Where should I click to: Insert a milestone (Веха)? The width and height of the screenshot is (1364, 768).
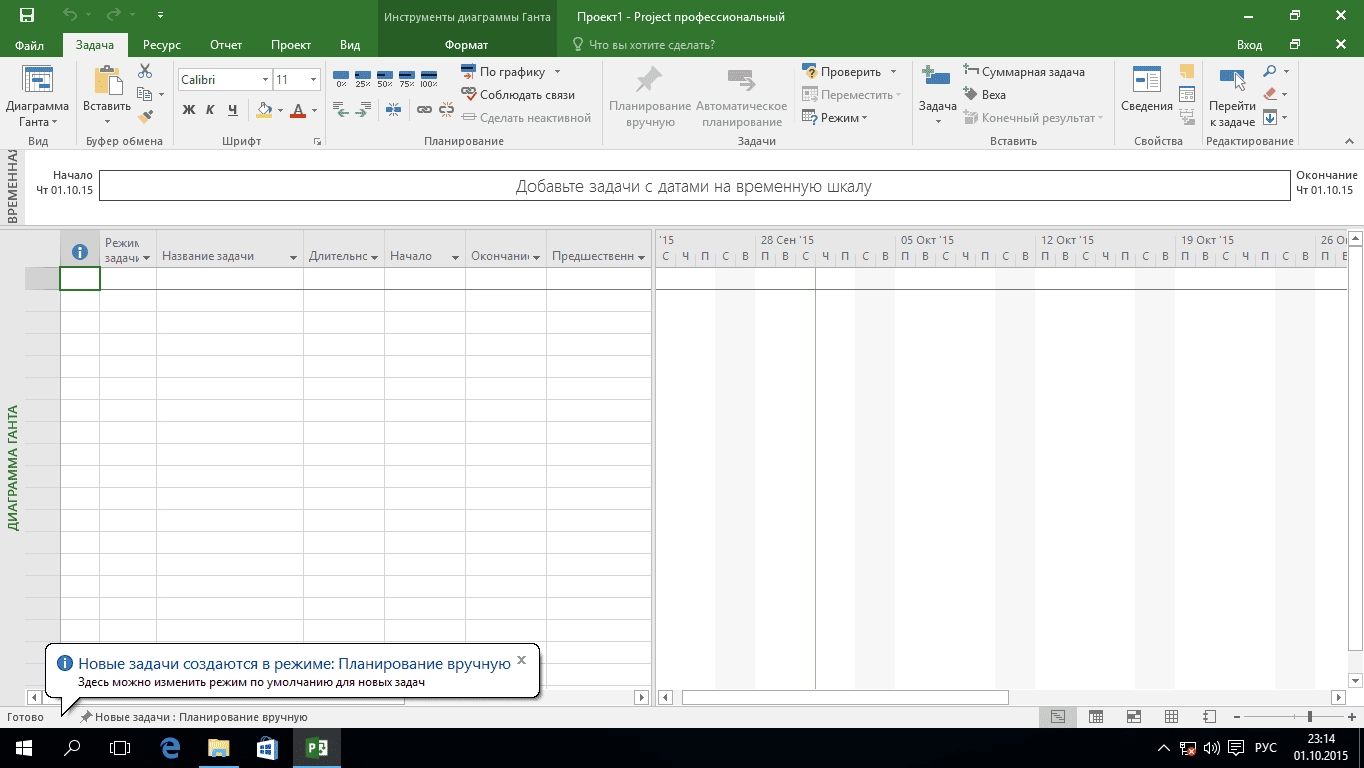tap(985, 95)
